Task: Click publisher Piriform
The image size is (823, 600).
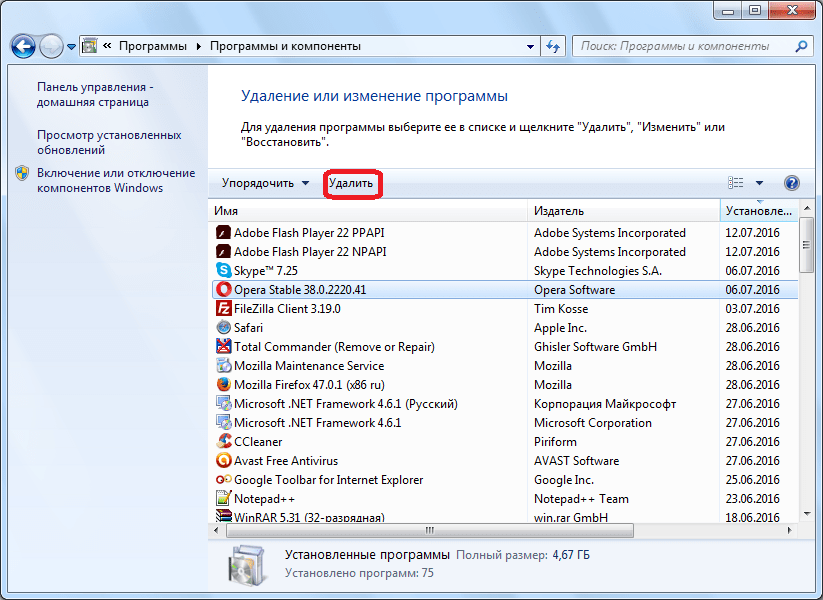Action: point(555,441)
